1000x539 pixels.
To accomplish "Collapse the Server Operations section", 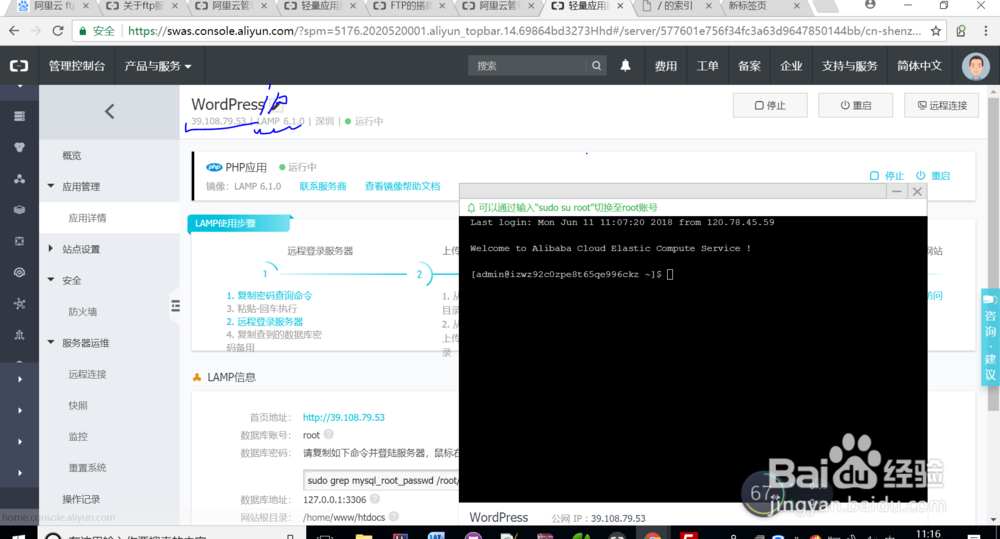I will coord(51,342).
